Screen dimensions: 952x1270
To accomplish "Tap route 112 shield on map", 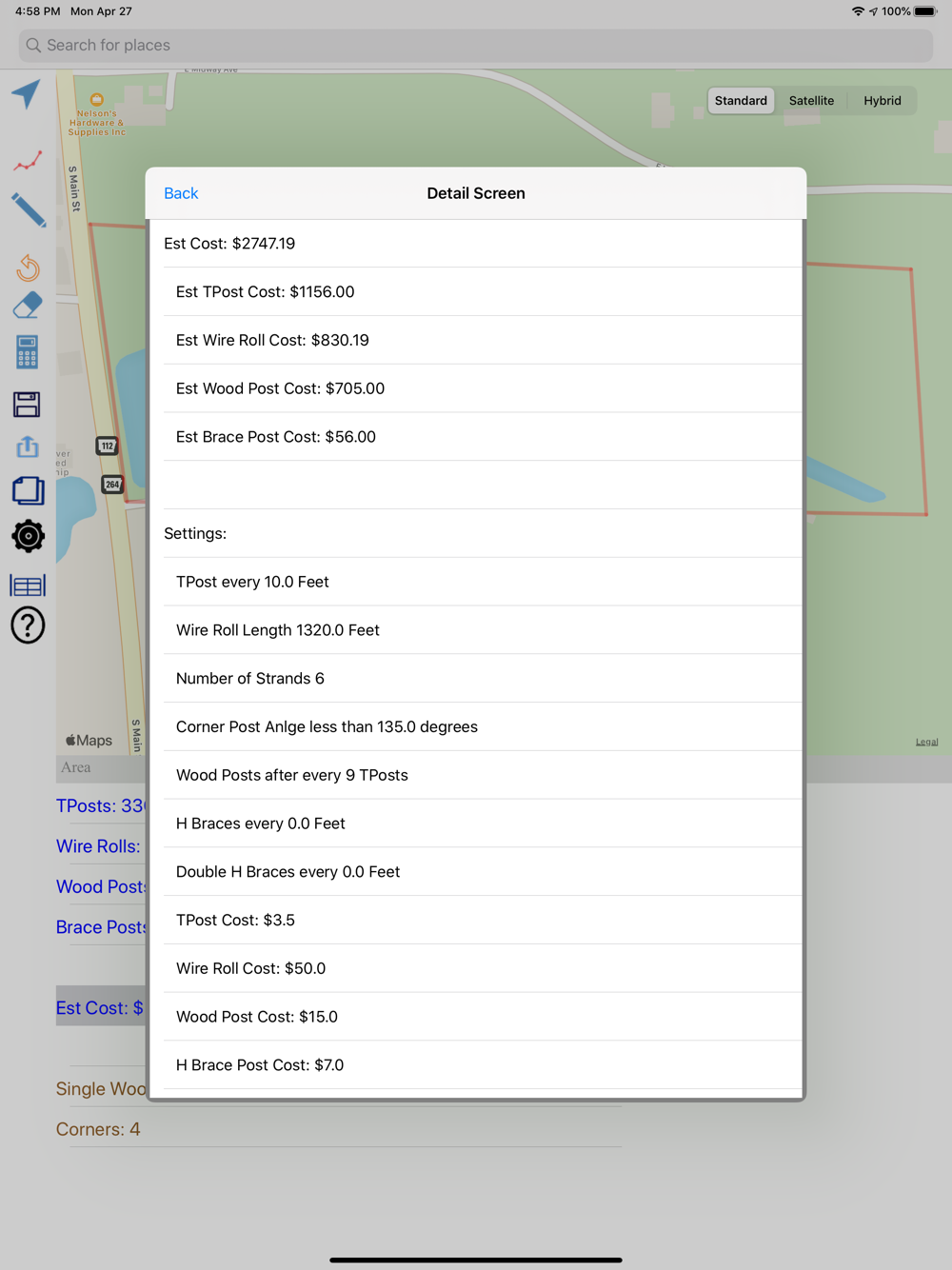I will pyautogui.click(x=108, y=446).
